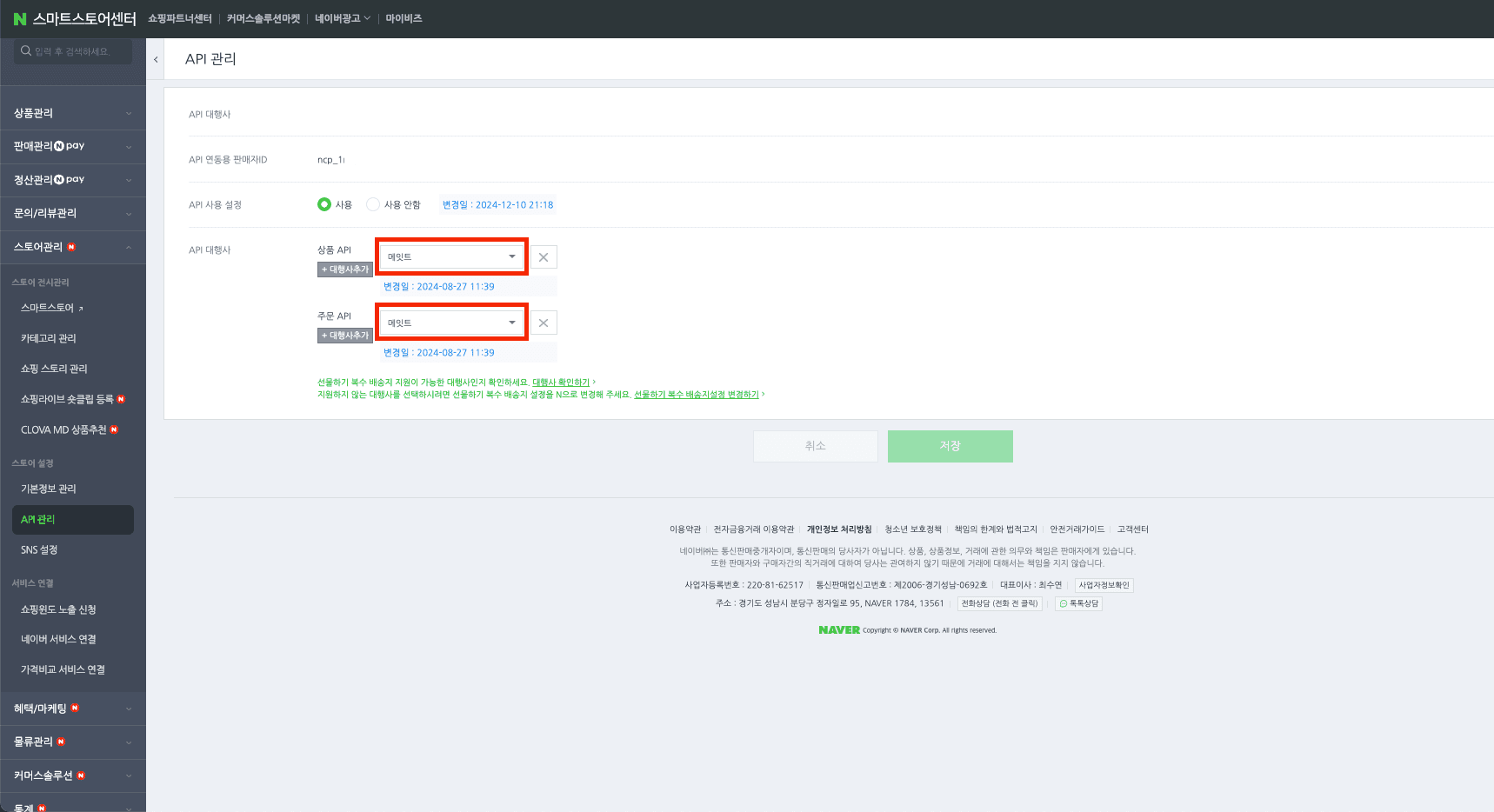Open 쇼핑파트너센터 in top bar
Image resolution: width=1494 pixels, height=812 pixels.
click(180, 18)
